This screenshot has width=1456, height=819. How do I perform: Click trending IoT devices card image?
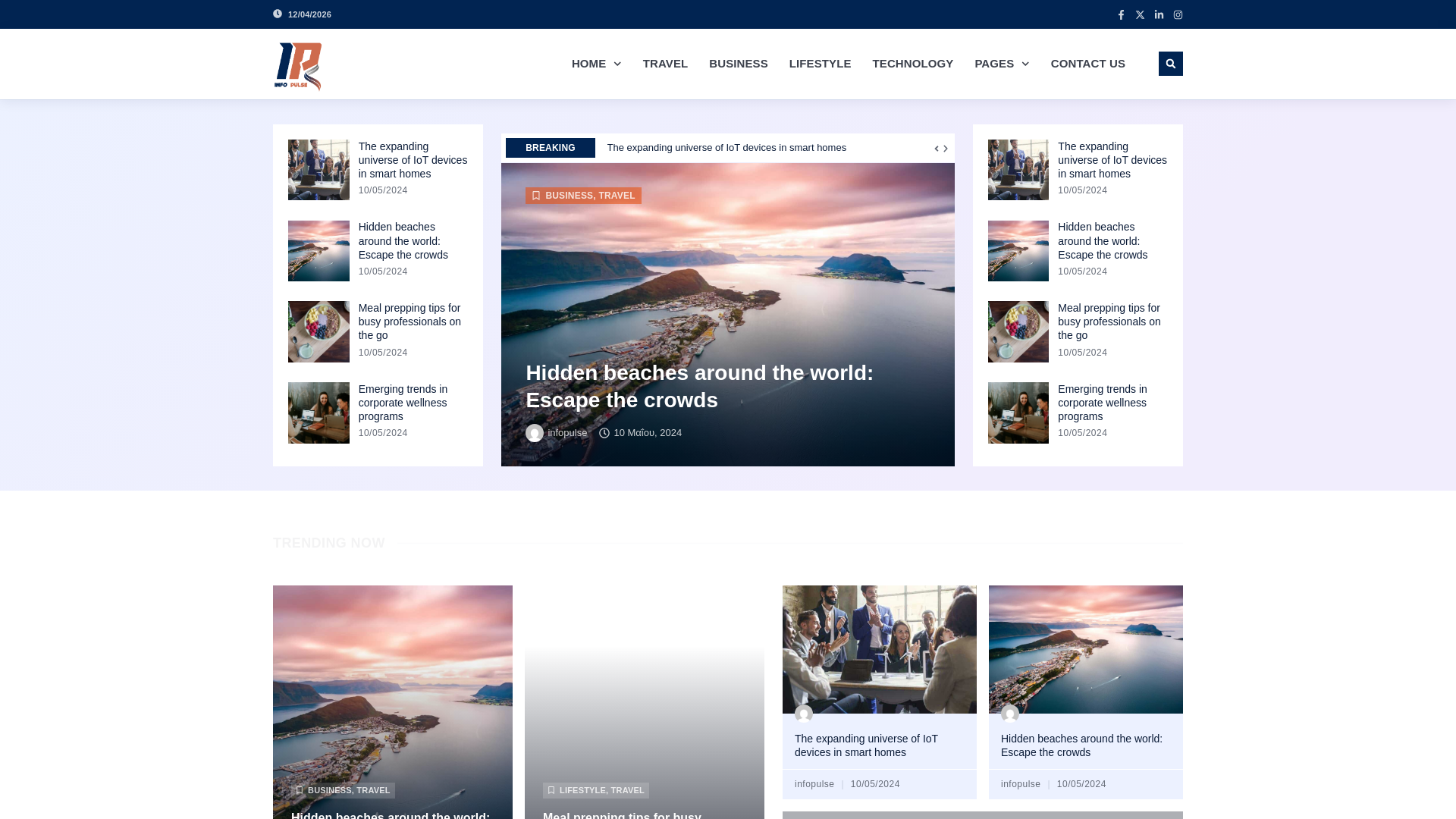click(880, 649)
